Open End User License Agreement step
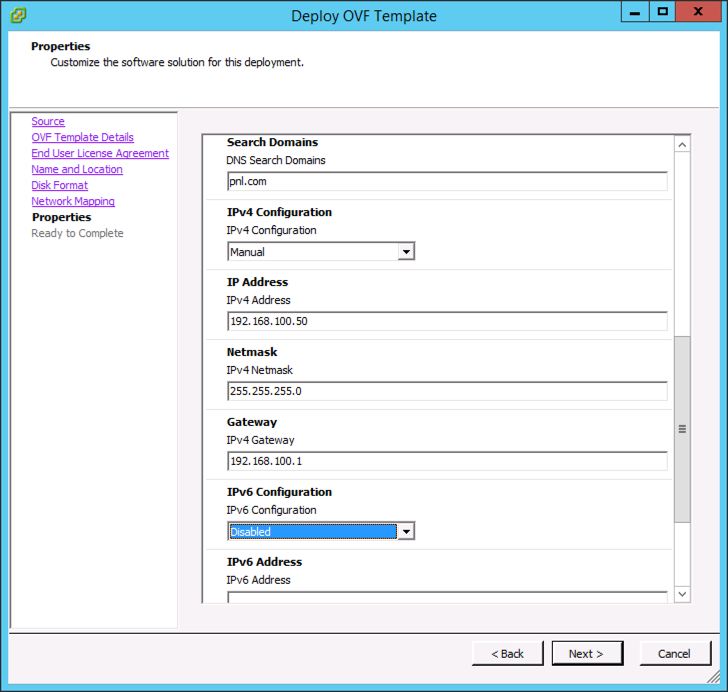 pyautogui.click(x=100, y=153)
